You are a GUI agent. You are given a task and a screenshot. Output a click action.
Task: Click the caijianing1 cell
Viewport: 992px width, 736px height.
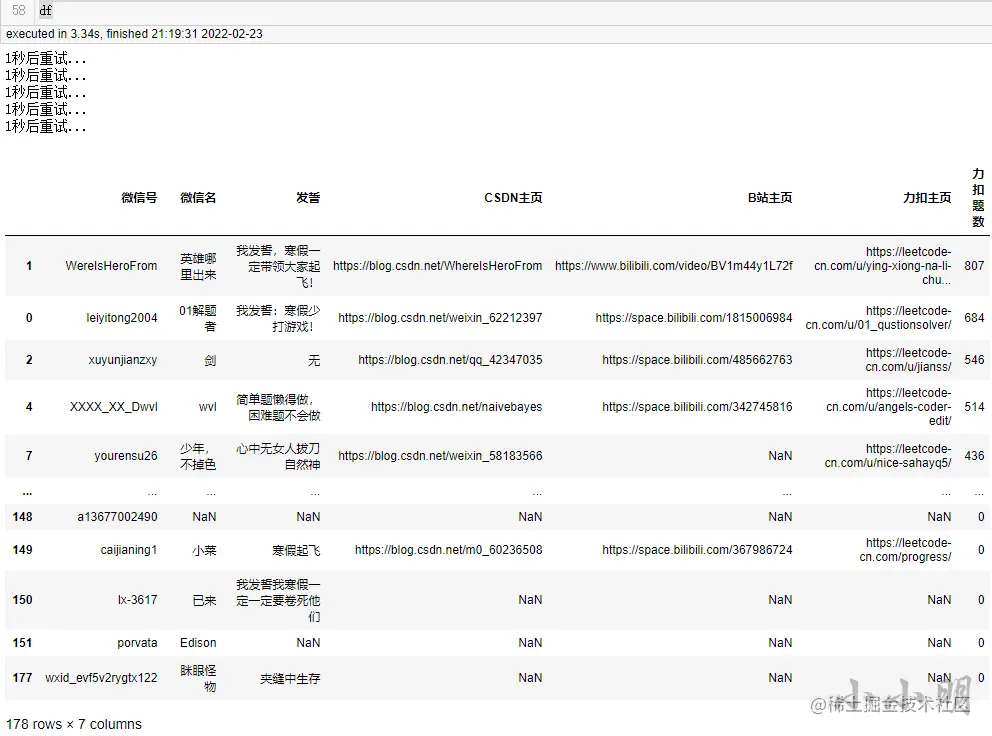[129, 549]
